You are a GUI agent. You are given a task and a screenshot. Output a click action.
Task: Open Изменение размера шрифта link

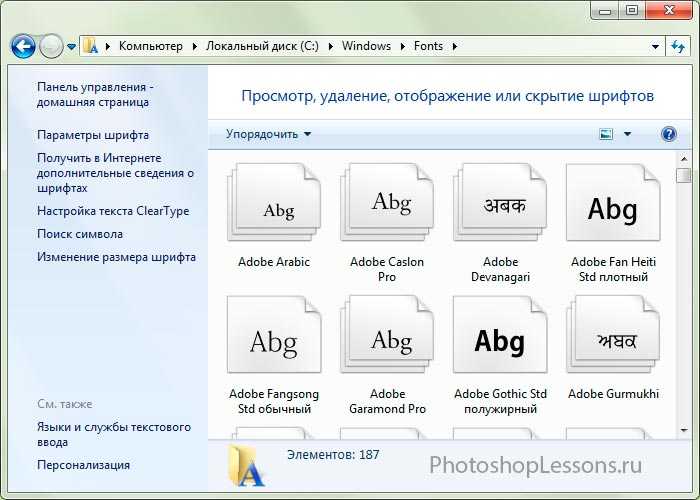coord(116,257)
